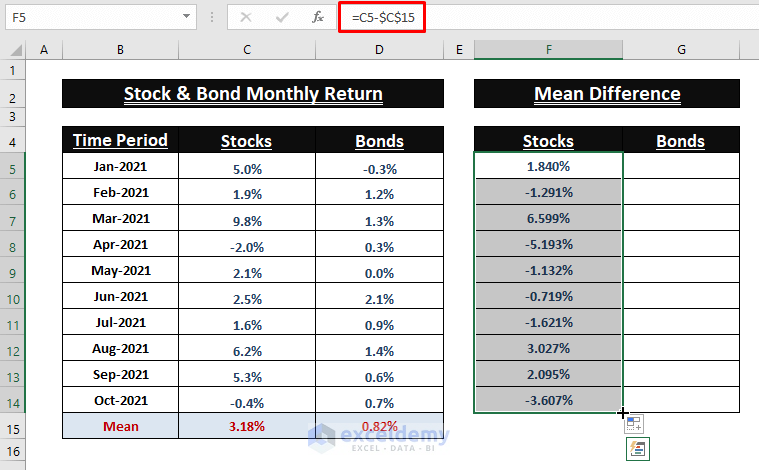Image resolution: width=759 pixels, height=470 pixels.
Task: Select row 15 header
Action: coord(12,428)
